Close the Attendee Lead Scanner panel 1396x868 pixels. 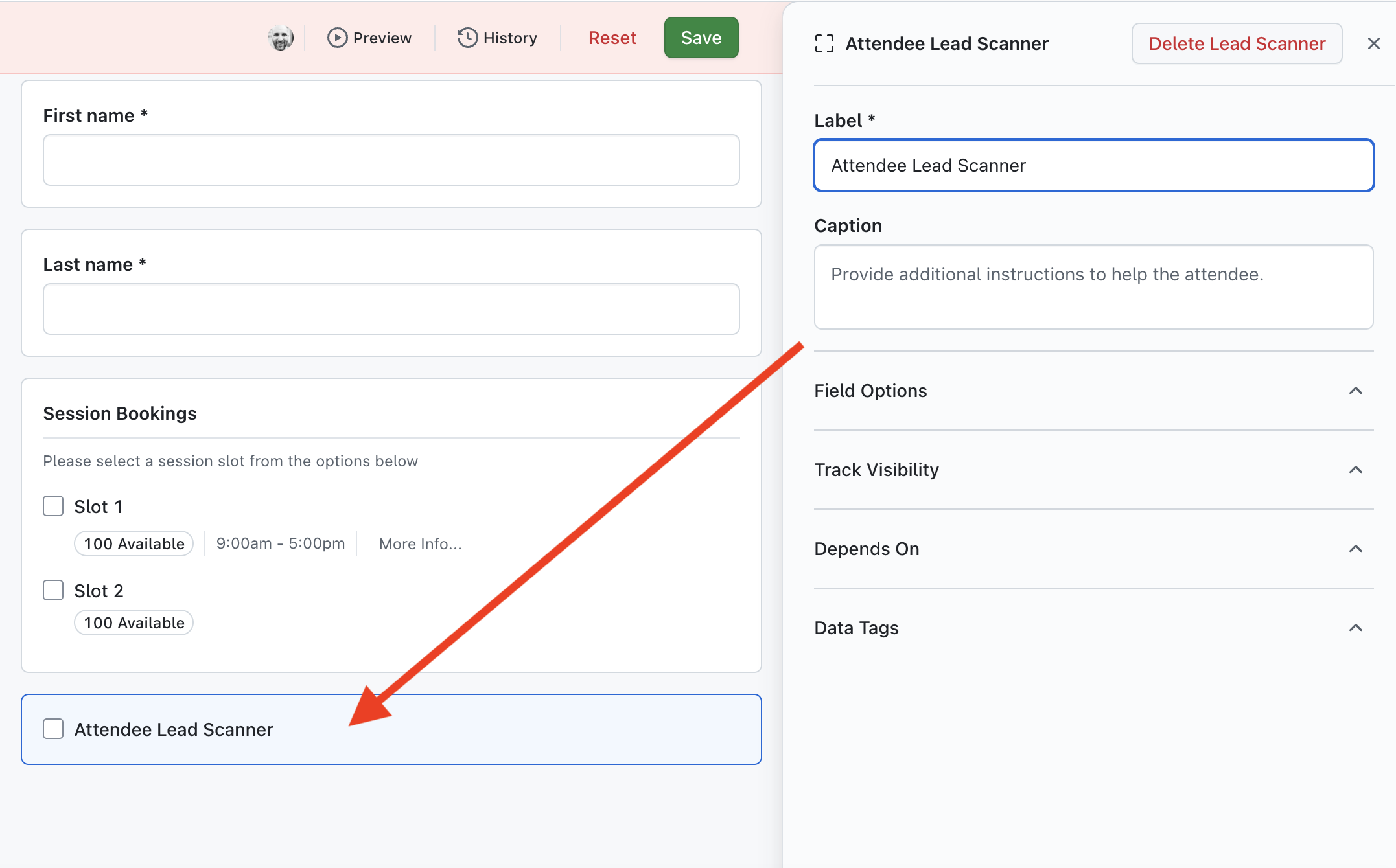pos(1373,44)
